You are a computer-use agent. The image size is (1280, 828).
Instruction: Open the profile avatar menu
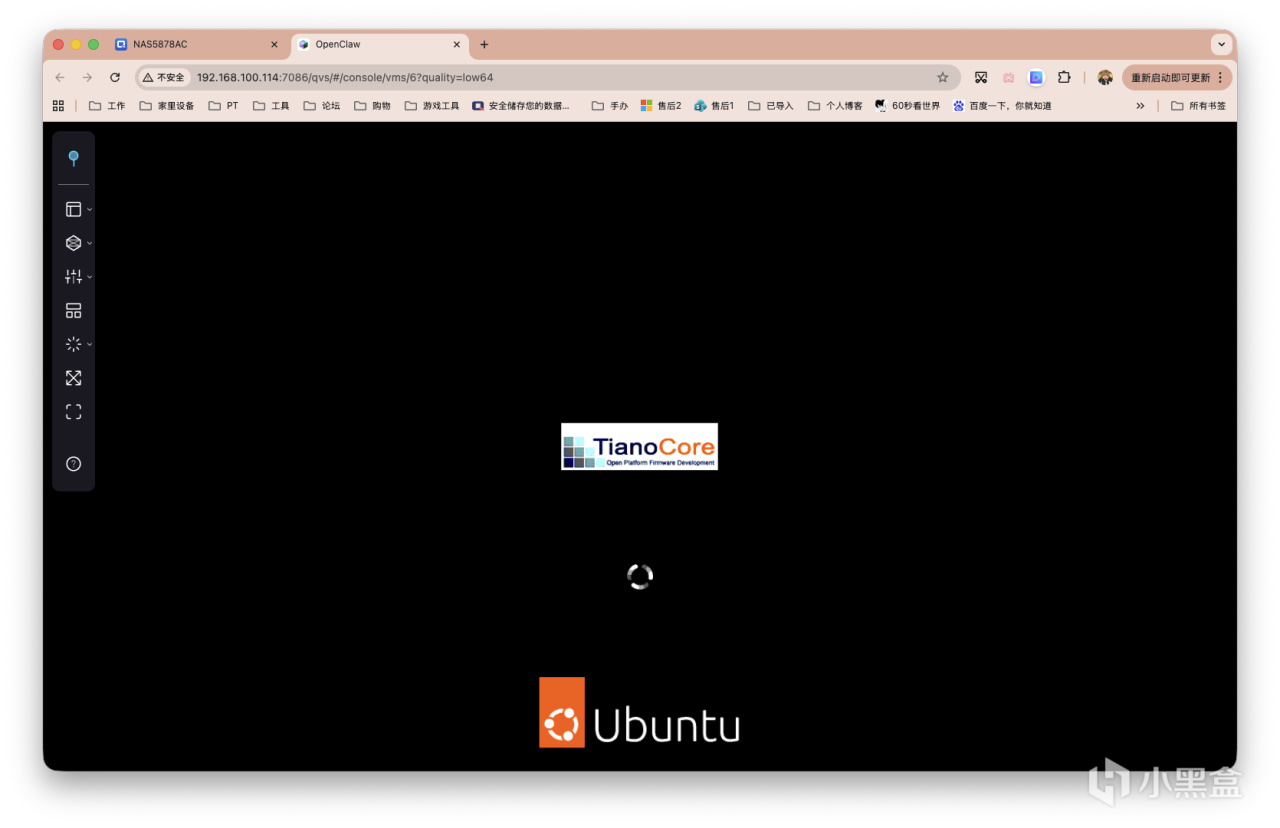(x=1105, y=77)
